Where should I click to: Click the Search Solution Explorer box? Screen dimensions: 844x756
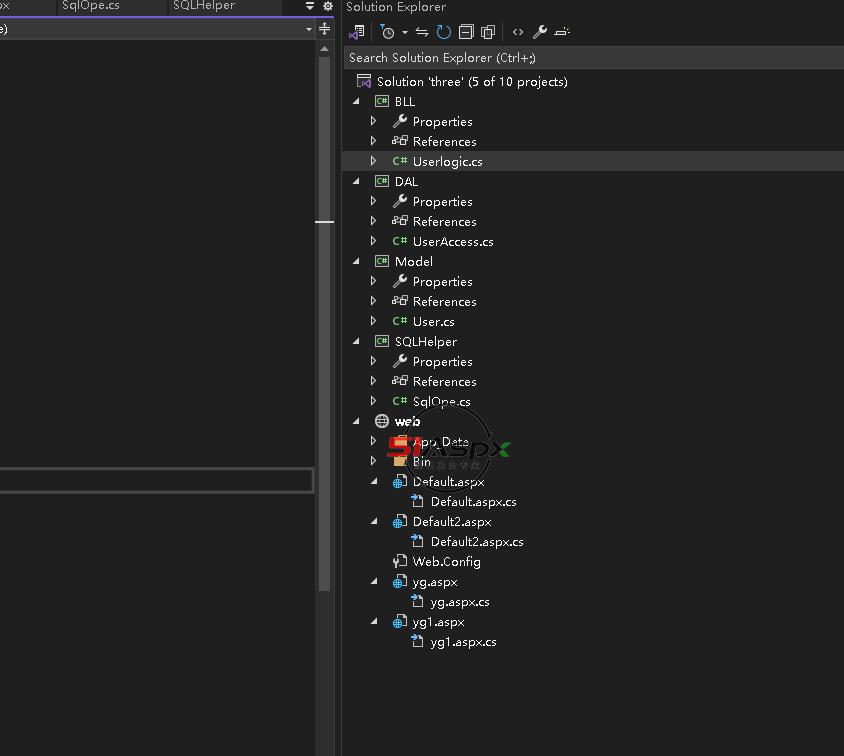tap(590, 58)
